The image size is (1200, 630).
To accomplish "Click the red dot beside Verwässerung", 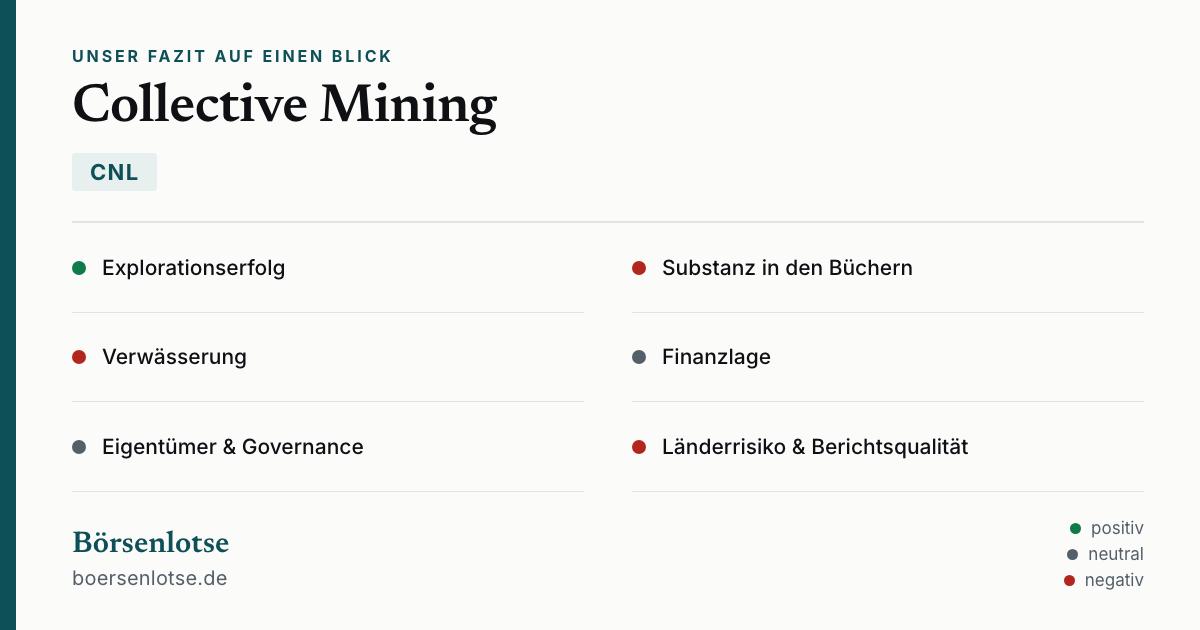I will click(x=79, y=357).
